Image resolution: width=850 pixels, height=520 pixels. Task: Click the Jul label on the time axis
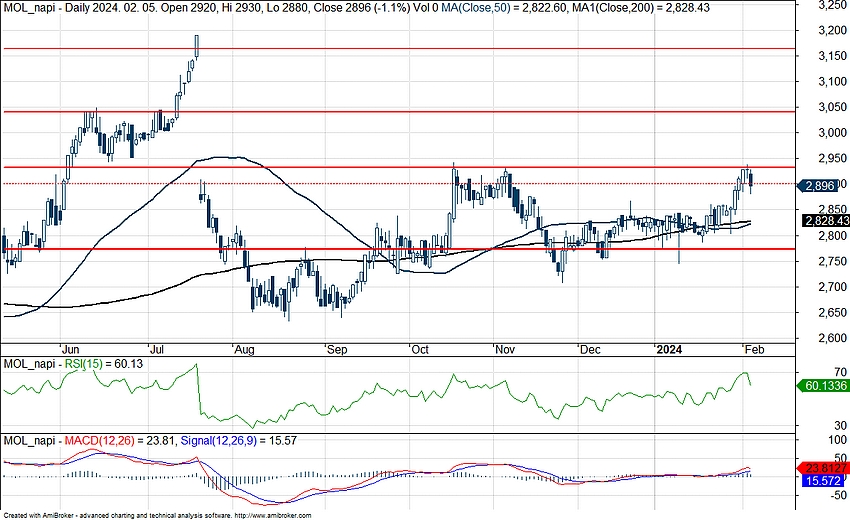coord(158,350)
